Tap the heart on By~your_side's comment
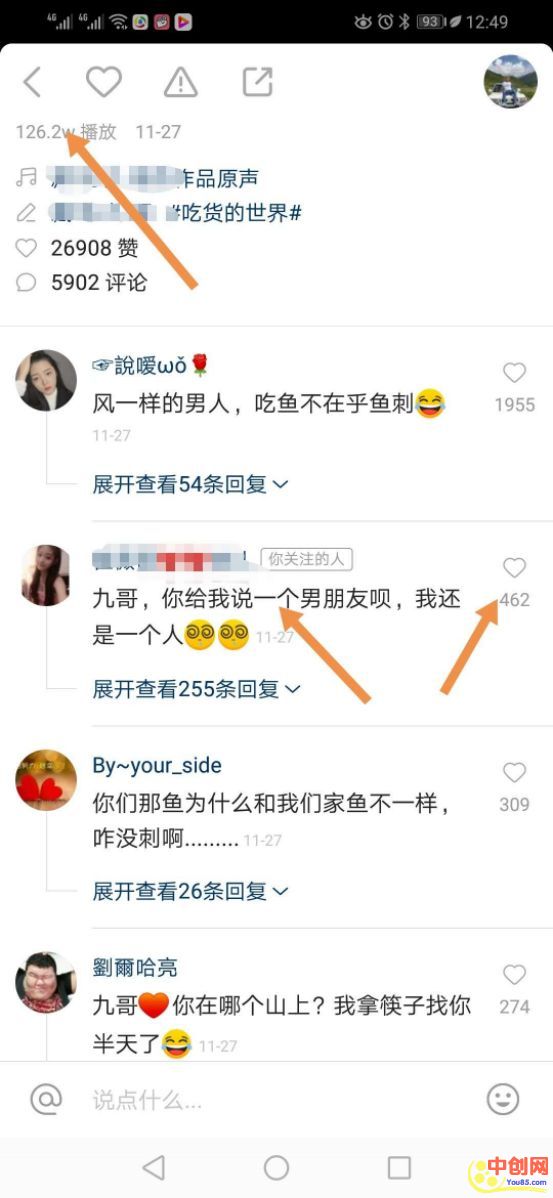Image resolution: width=553 pixels, height=1198 pixels. (515, 772)
